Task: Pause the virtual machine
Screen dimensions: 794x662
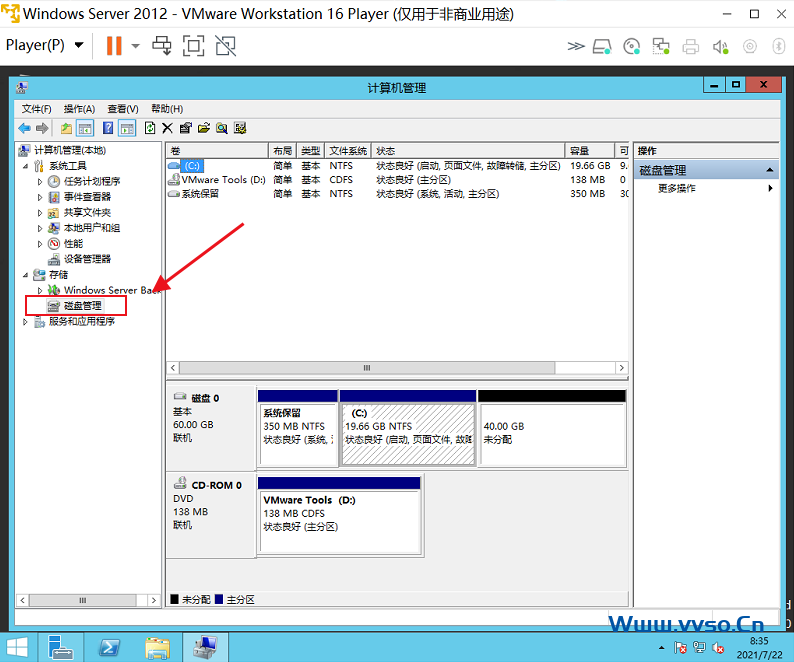Action: click(x=114, y=46)
